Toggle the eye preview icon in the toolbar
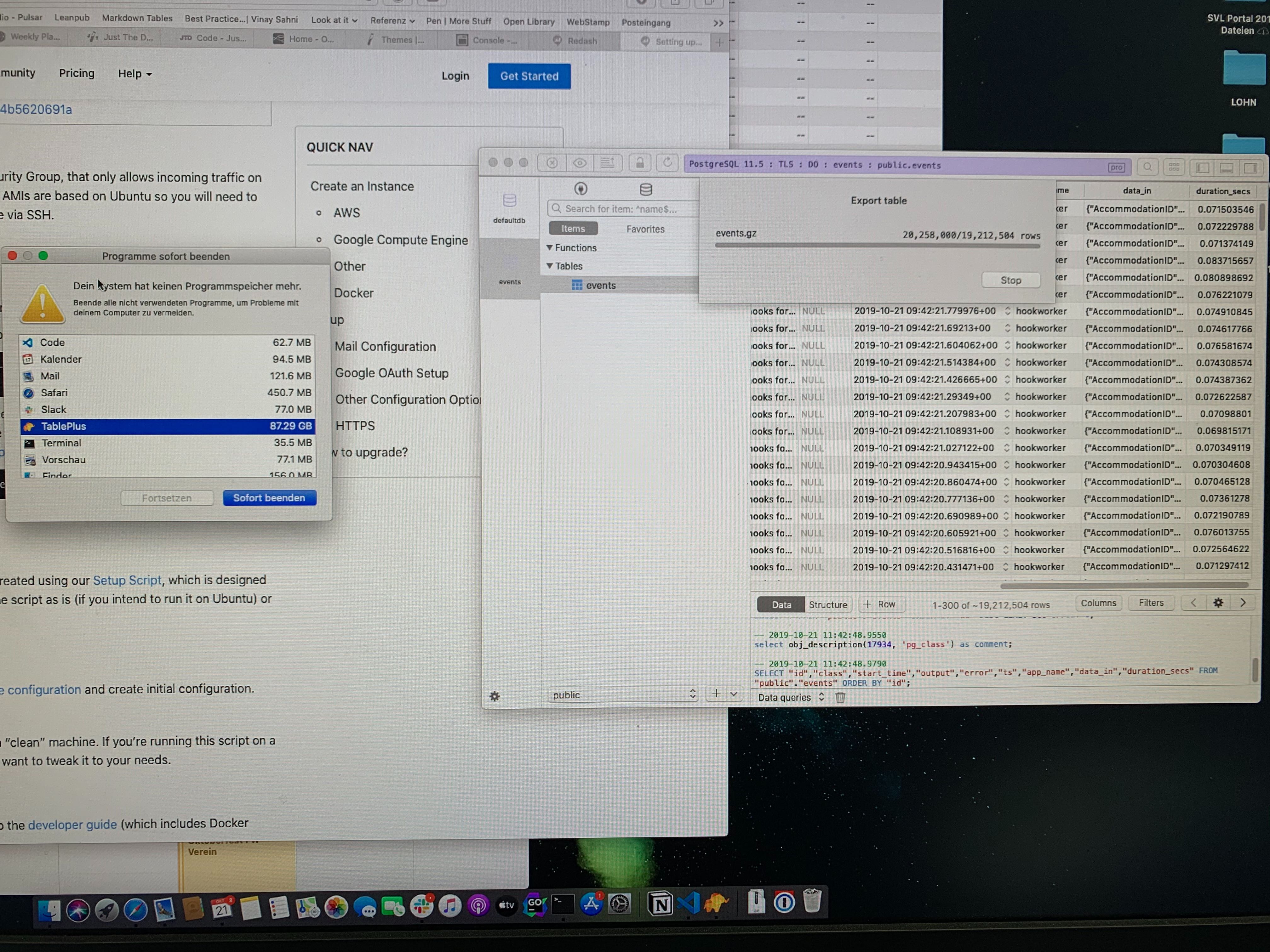 coord(579,163)
